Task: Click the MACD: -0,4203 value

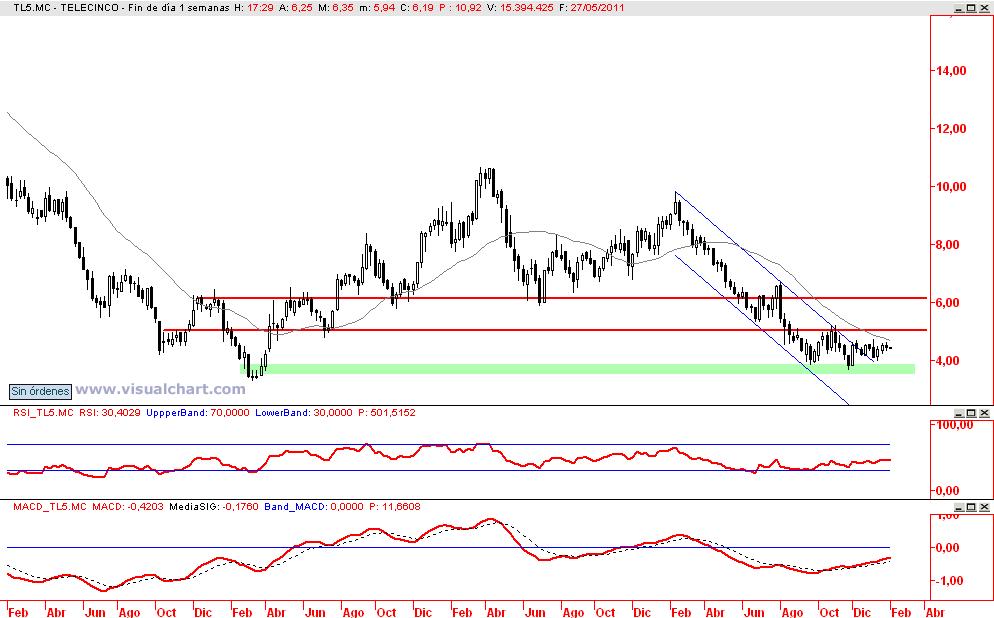Action: (127, 507)
